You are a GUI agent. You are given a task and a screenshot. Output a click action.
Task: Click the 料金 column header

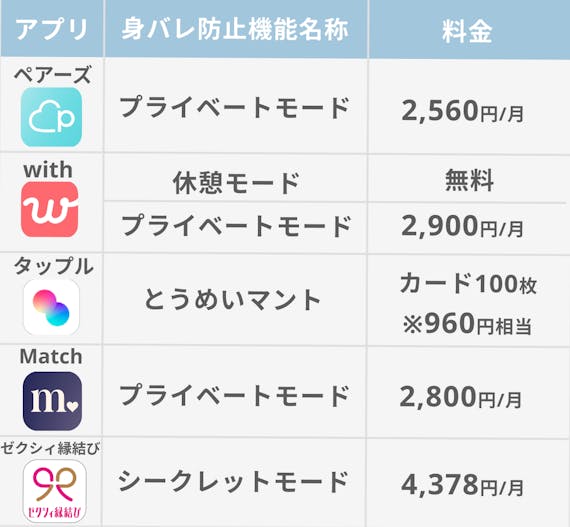click(x=467, y=31)
